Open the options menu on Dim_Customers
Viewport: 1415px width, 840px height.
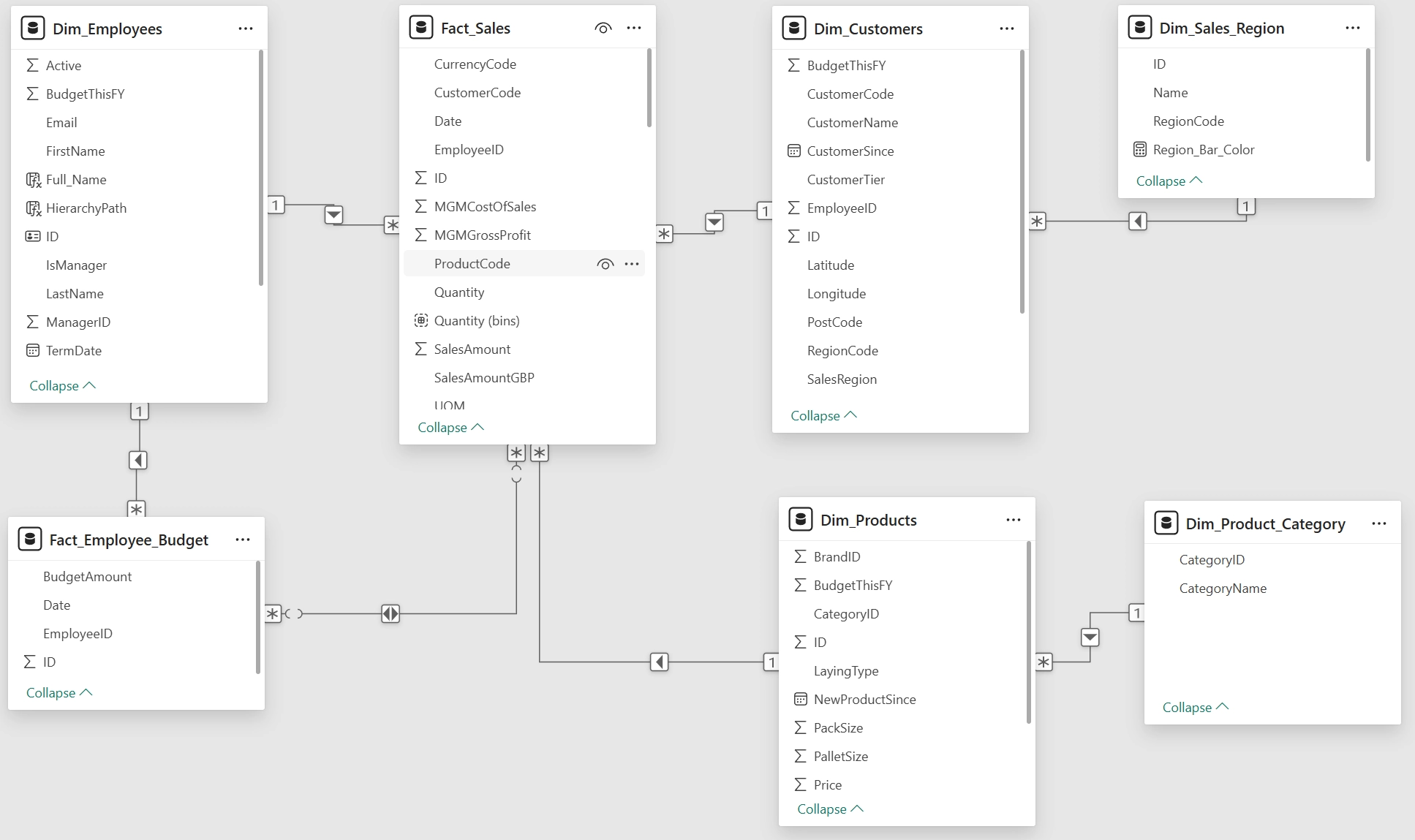point(1007,28)
